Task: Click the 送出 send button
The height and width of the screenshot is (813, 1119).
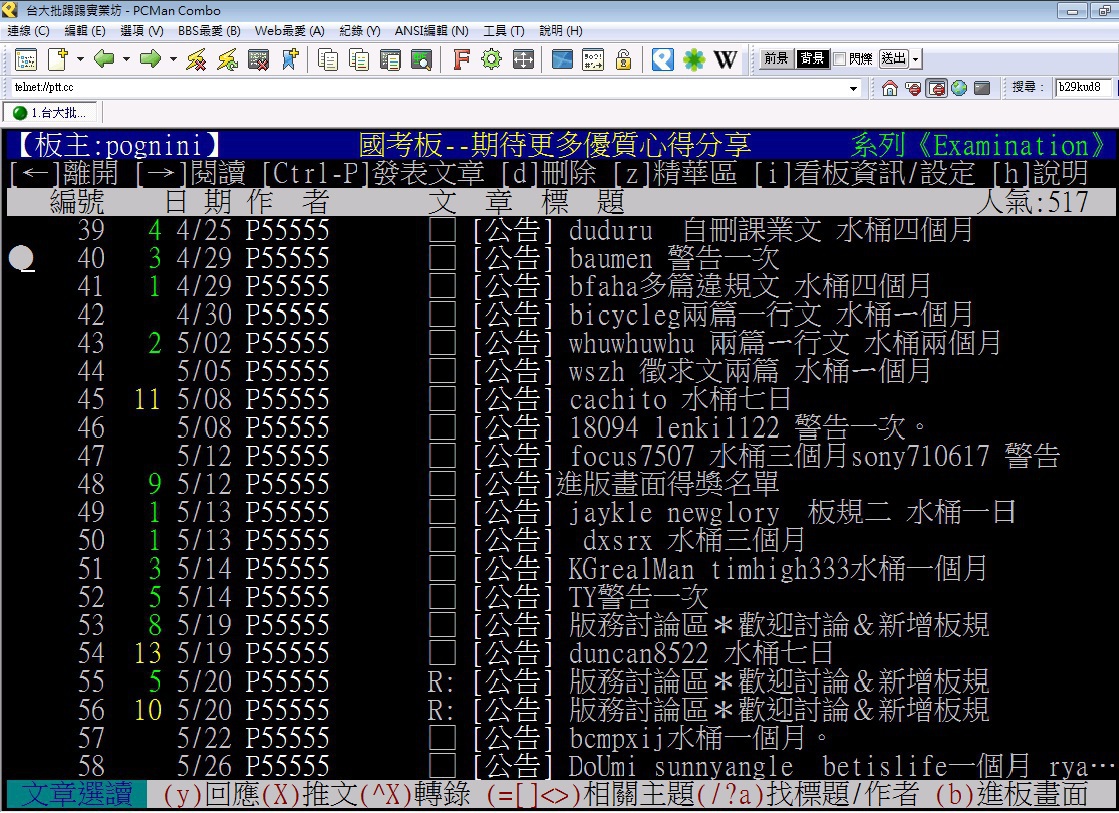Action: (893, 59)
